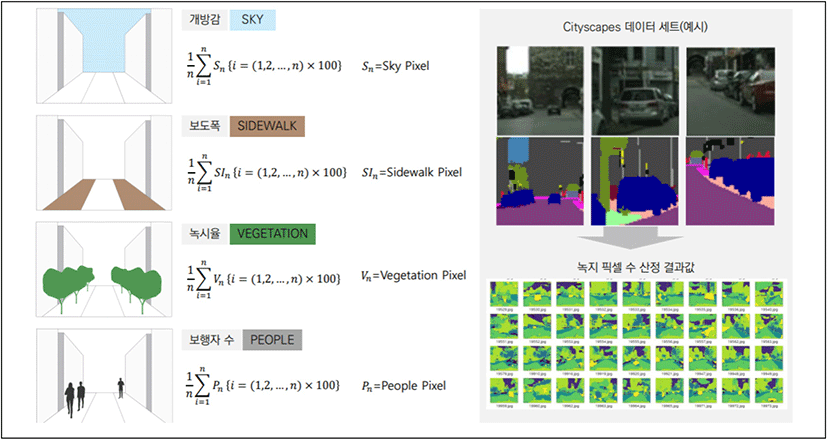Click the brown sidewalk street diagram
Screen dimensions: 827x440
pyautogui.click(x=104, y=163)
